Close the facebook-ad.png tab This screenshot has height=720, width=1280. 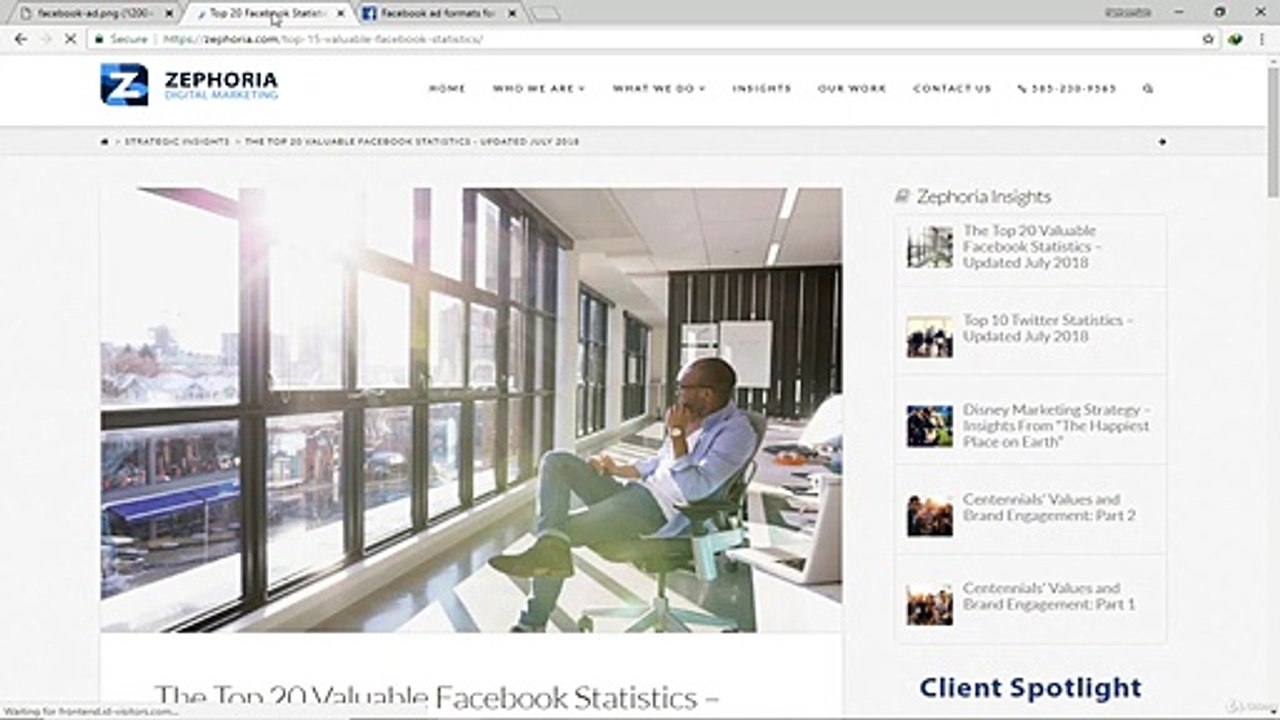click(x=169, y=14)
